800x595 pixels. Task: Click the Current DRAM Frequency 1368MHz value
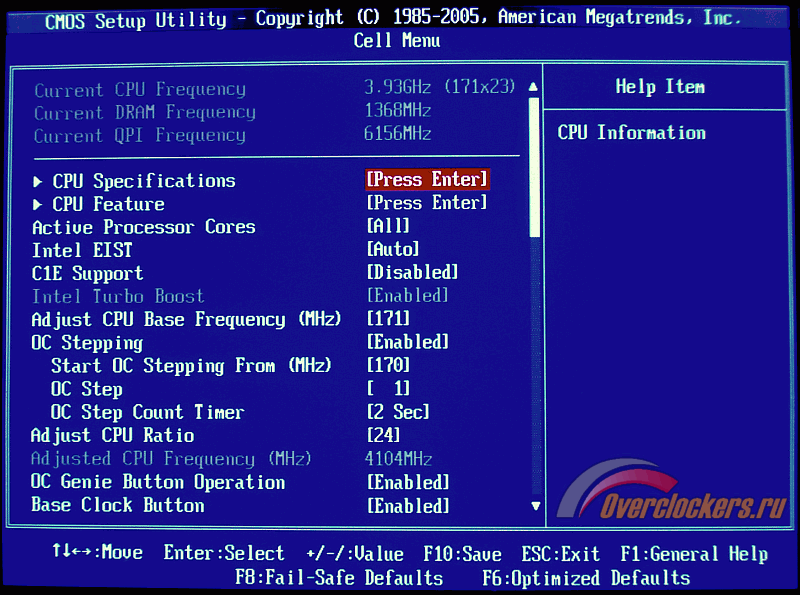398,110
